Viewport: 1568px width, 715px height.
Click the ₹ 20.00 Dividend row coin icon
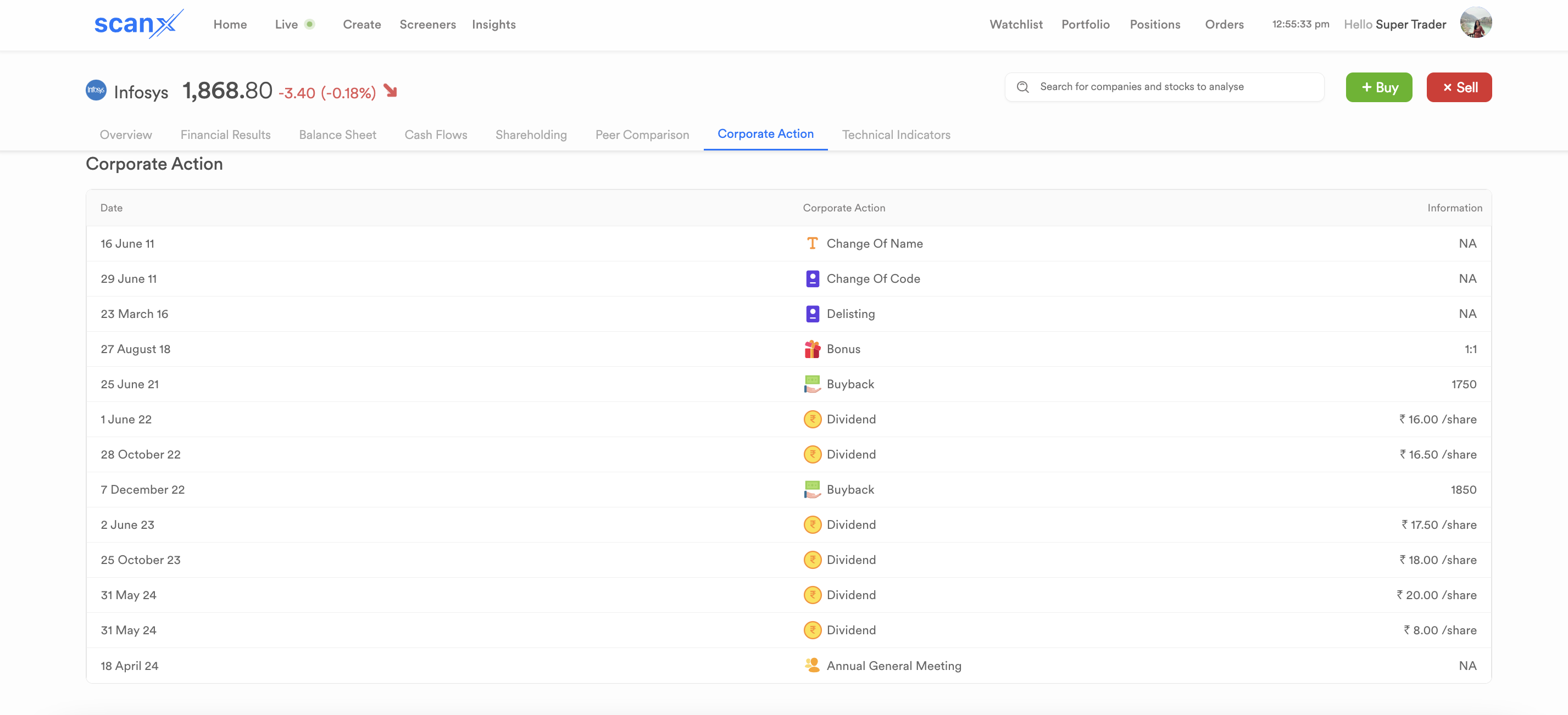point(812,595)
